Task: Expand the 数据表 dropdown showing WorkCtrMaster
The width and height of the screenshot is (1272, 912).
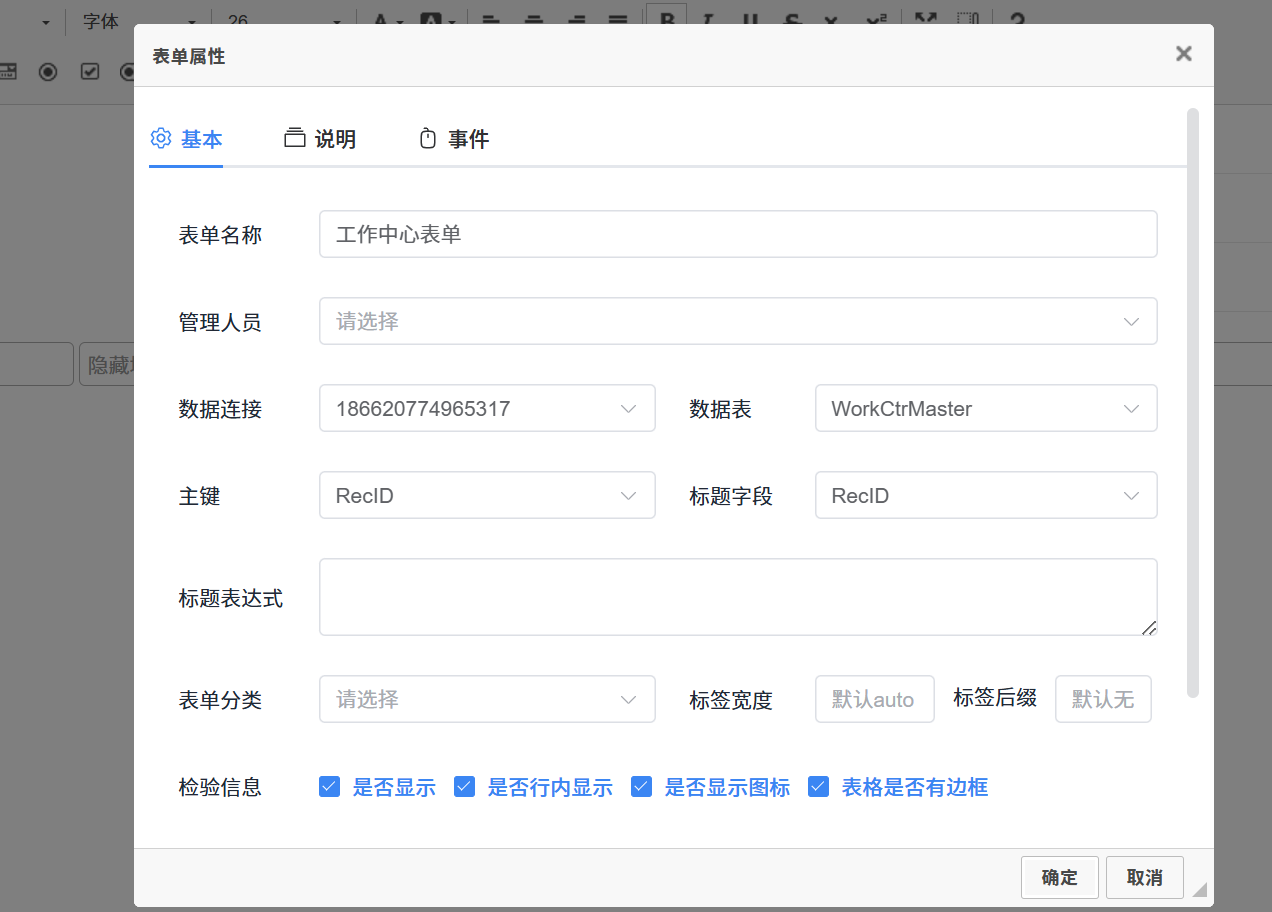Action: coord(986,408)
